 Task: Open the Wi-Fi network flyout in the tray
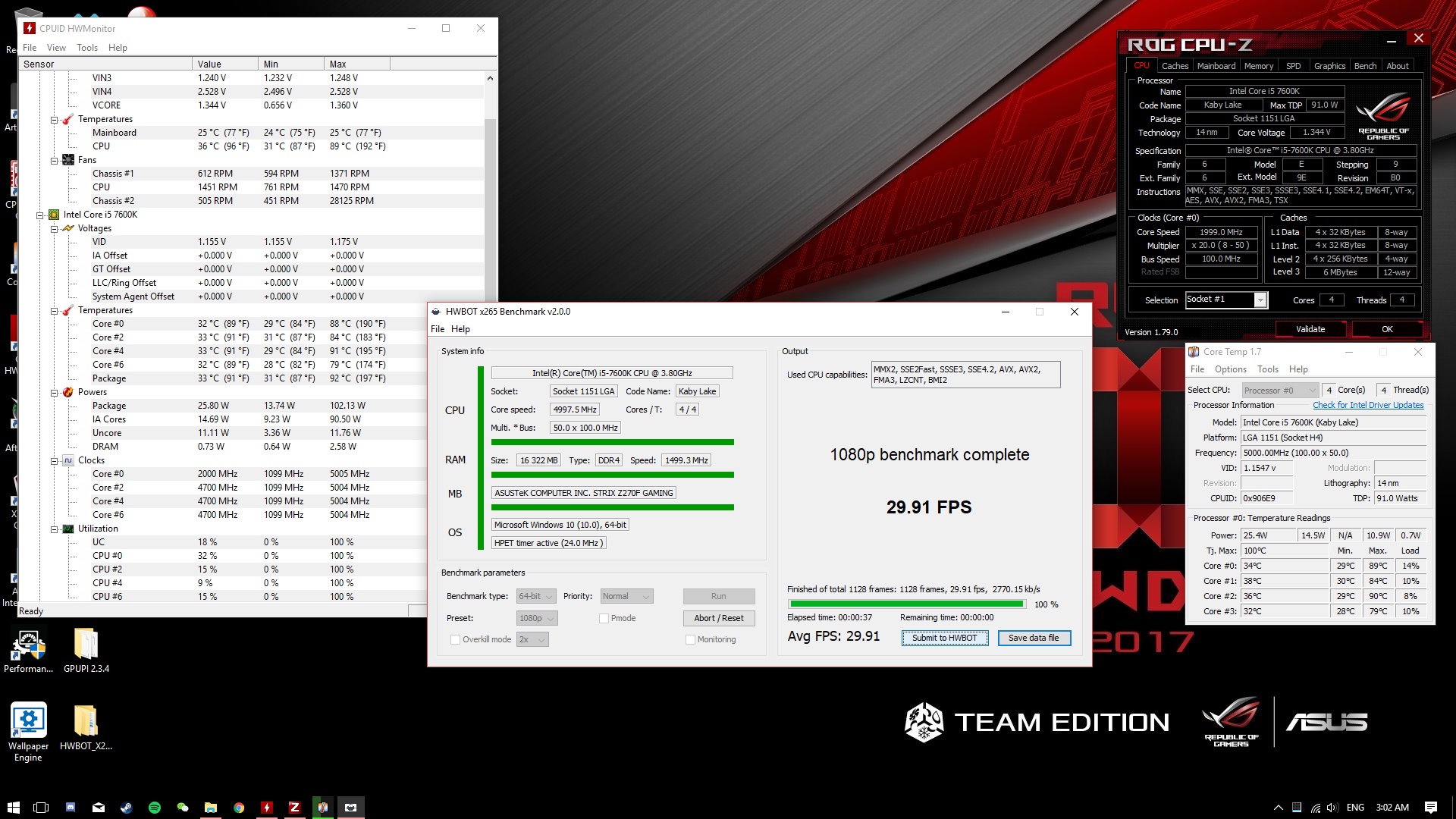click(x=1315, y=808)
